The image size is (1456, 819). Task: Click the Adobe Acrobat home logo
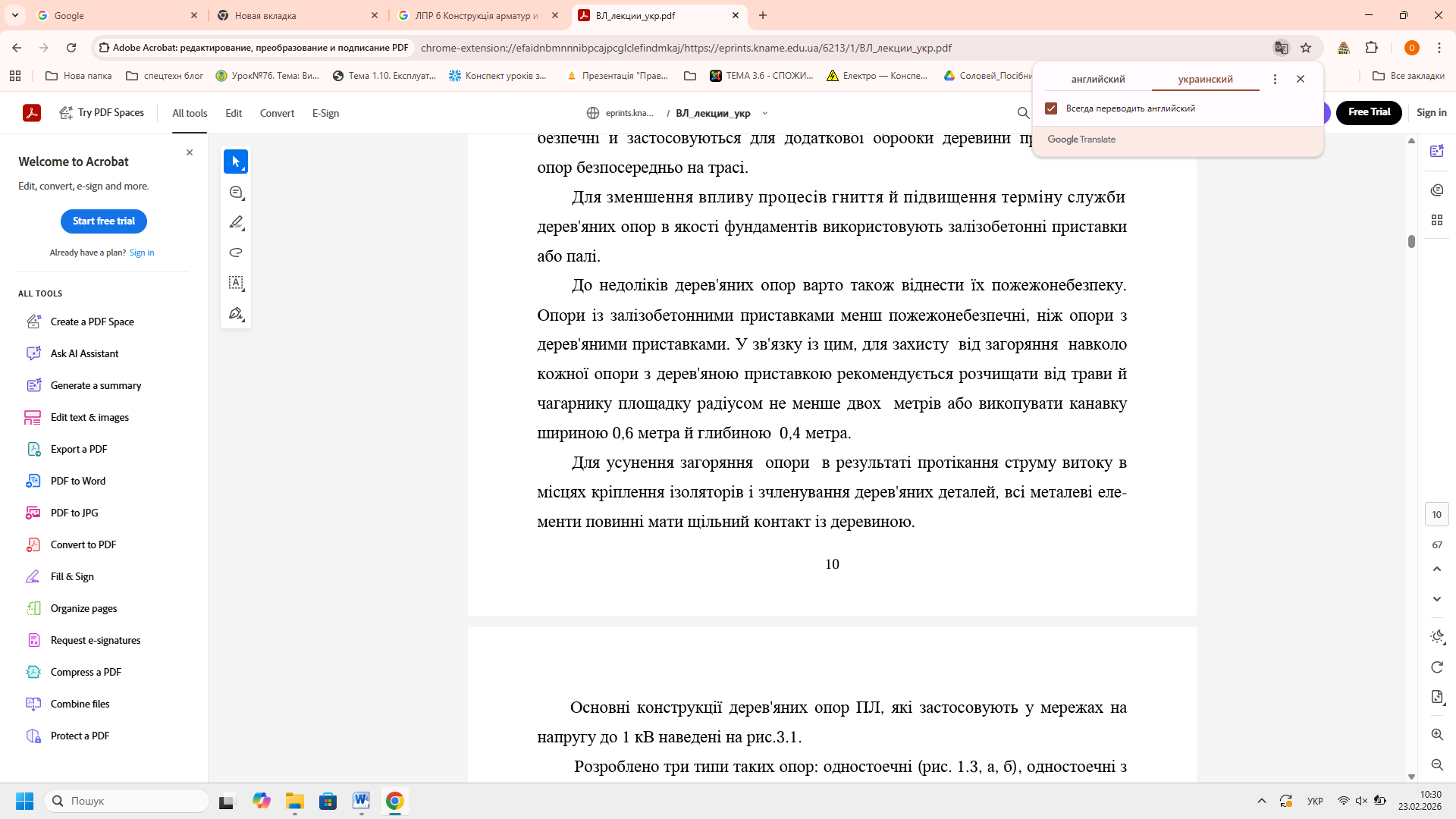[32, 113]
